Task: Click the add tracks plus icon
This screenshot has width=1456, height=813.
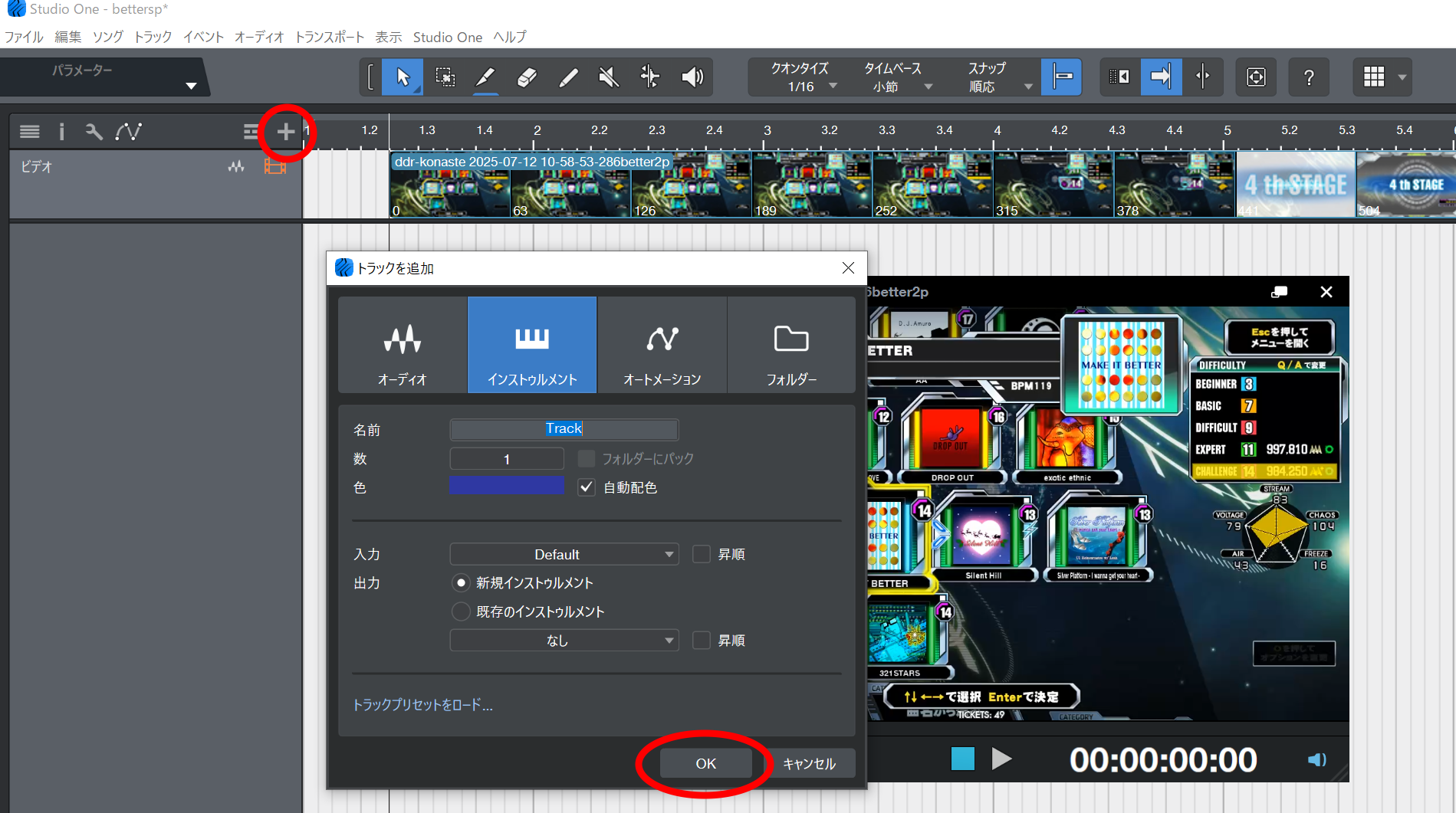Action: point(285,132)
